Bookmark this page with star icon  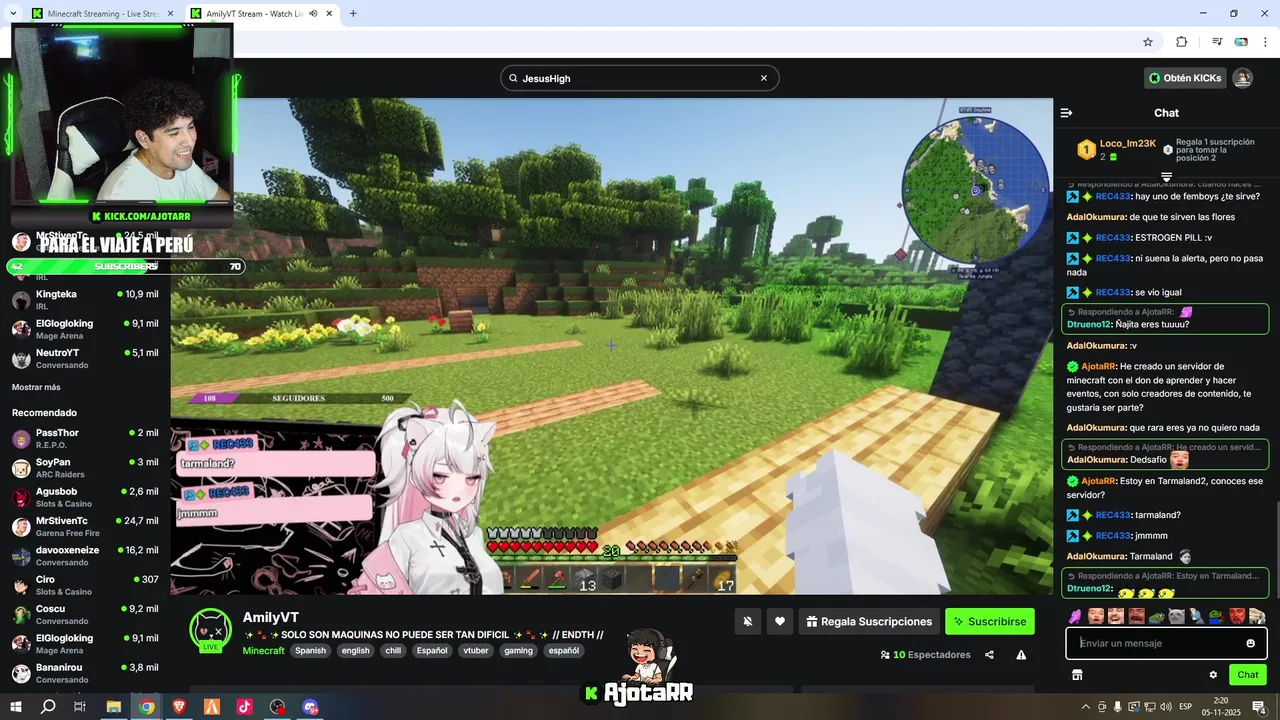click(x=1148, y=42)
